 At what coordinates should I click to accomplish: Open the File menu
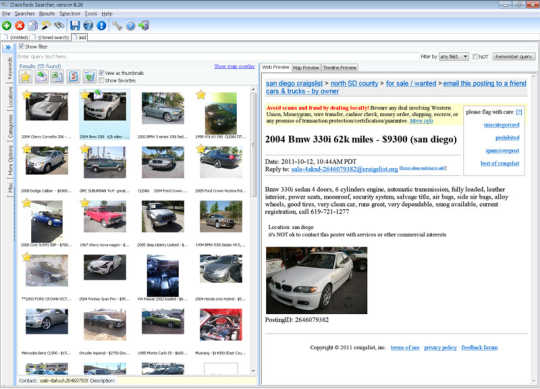[x=6, y=14]
